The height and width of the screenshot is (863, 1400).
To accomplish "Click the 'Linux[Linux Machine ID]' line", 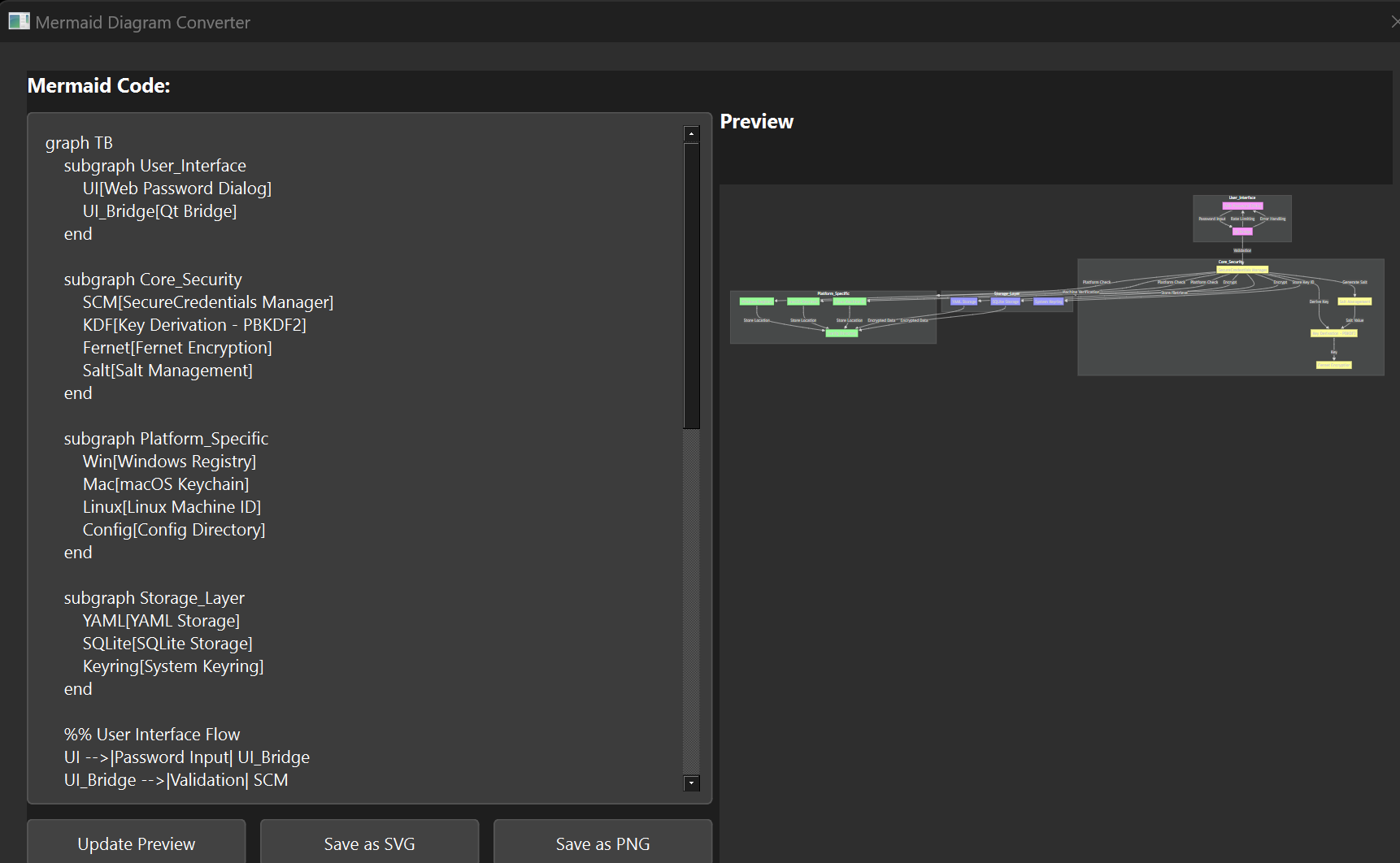I will (x=172, y=507).
